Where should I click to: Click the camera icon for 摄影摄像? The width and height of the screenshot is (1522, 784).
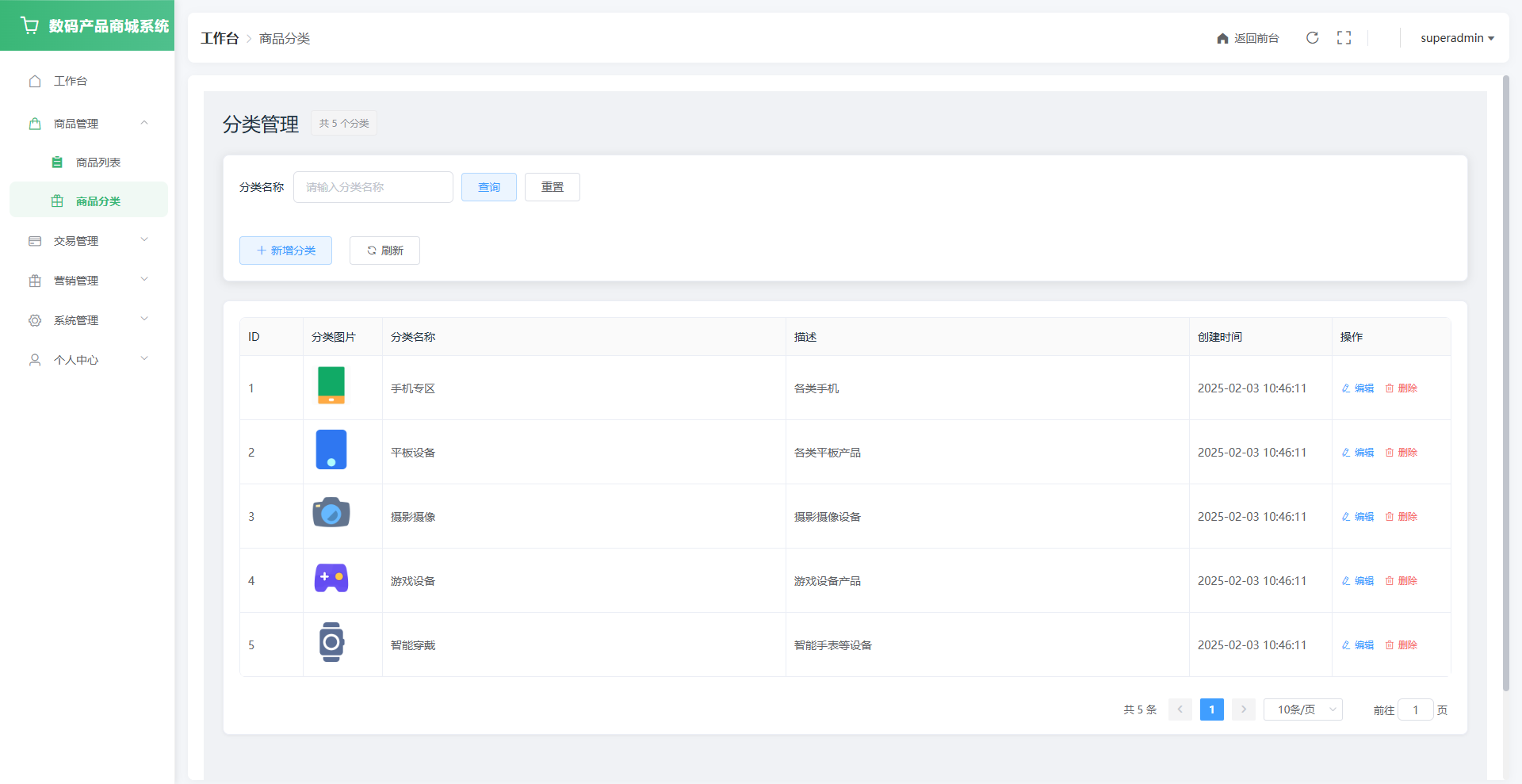(x=331, y=514)
